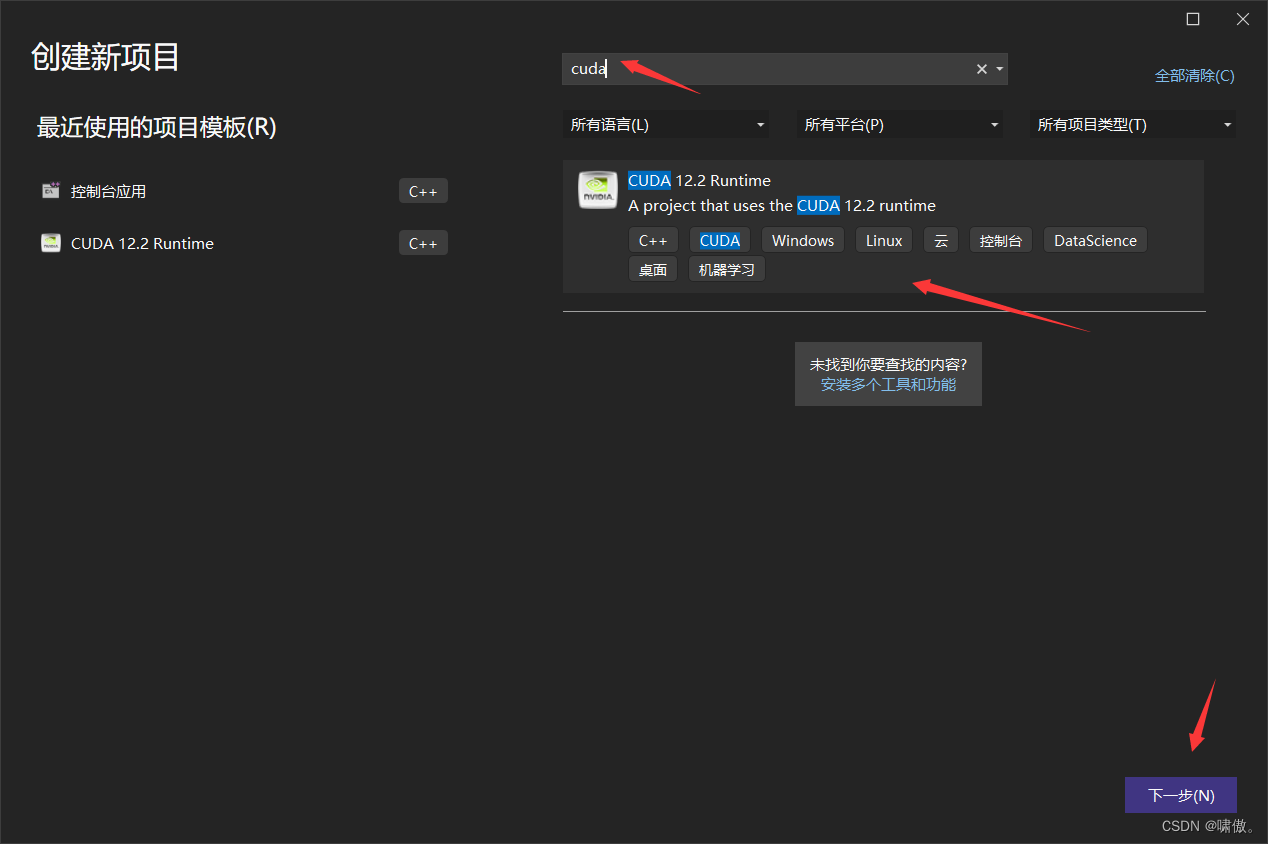Click the CUDA 12.2 Runtime icon in recent list

pos(50,242)
